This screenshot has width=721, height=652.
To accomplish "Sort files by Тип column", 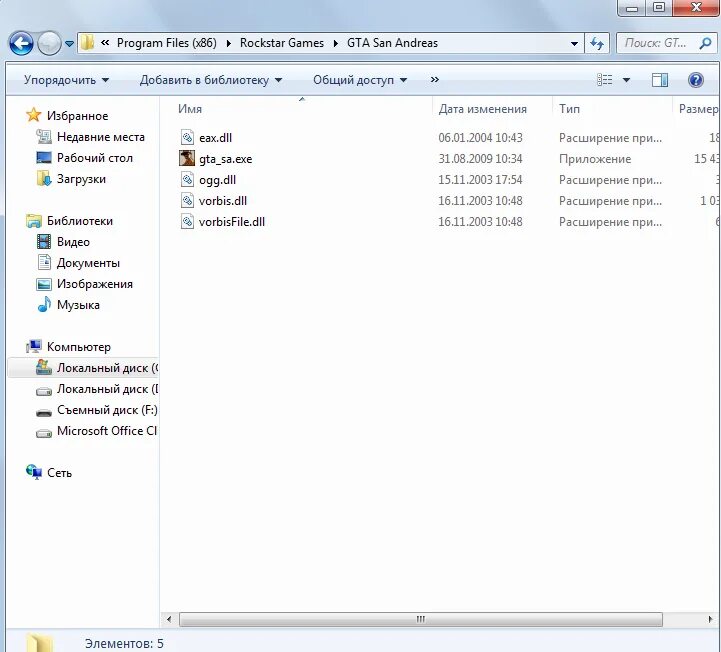I will (x=569, y=109).
